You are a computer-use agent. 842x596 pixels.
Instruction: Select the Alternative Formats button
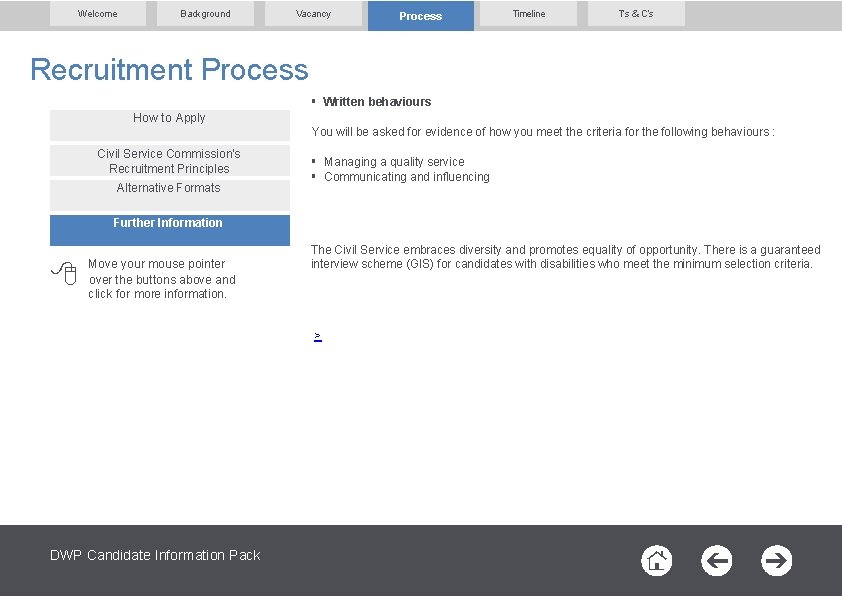pos(170,195)
